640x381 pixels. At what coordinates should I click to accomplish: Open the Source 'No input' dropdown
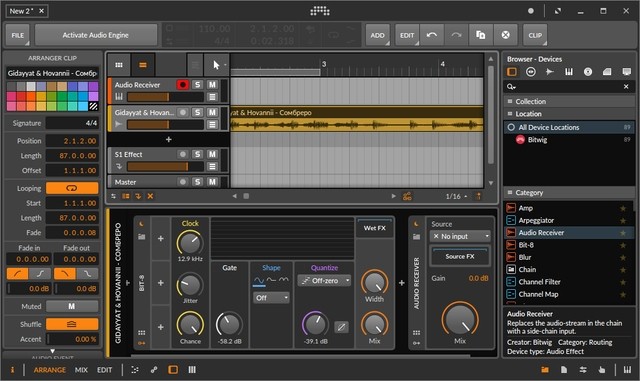(x=460, y=236)
